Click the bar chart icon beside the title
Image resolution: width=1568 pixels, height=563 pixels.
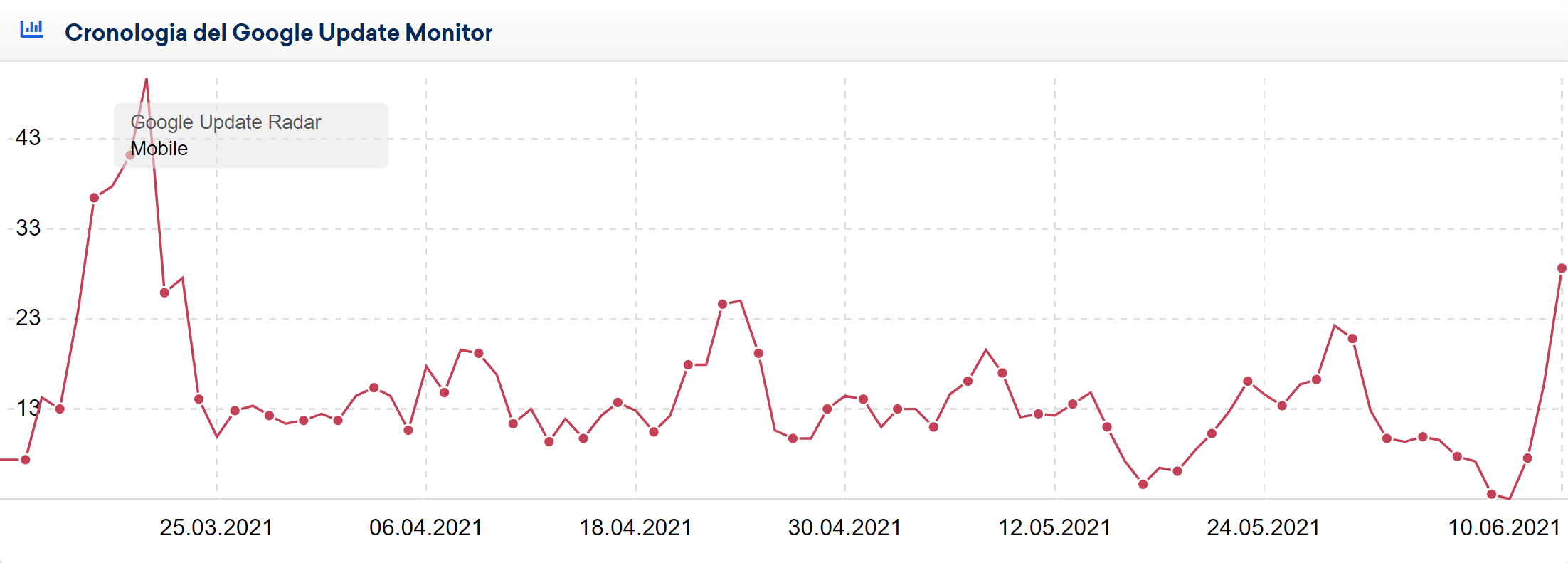[31, 29]
